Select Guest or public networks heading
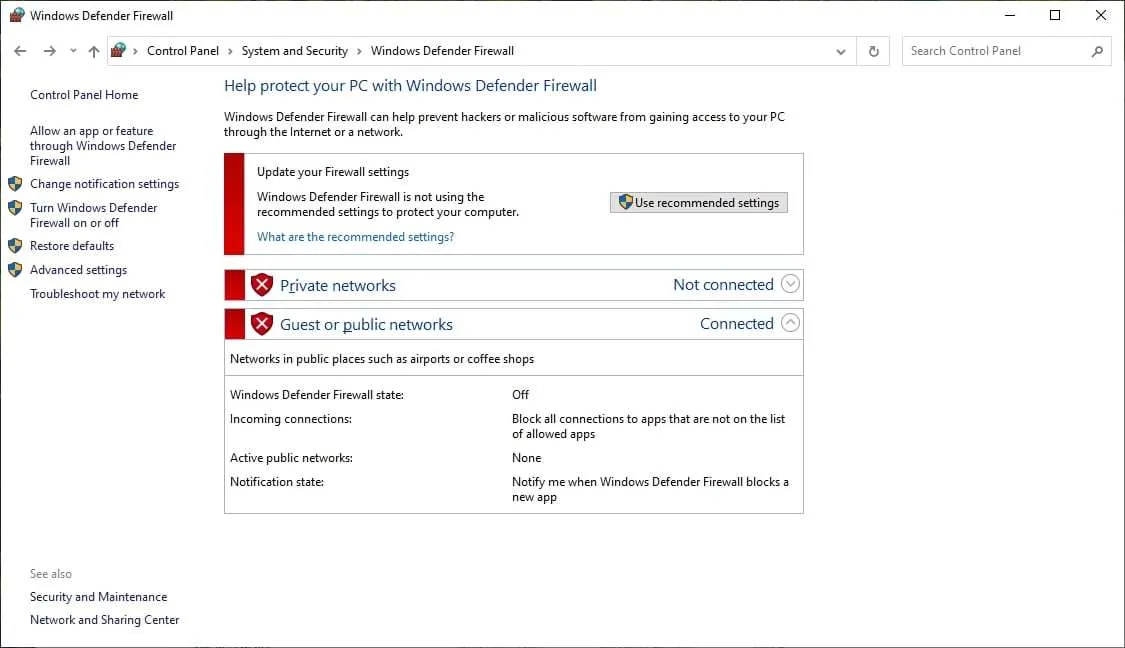The width and height of the screenshot is (1125, 648). click(367, 324)
